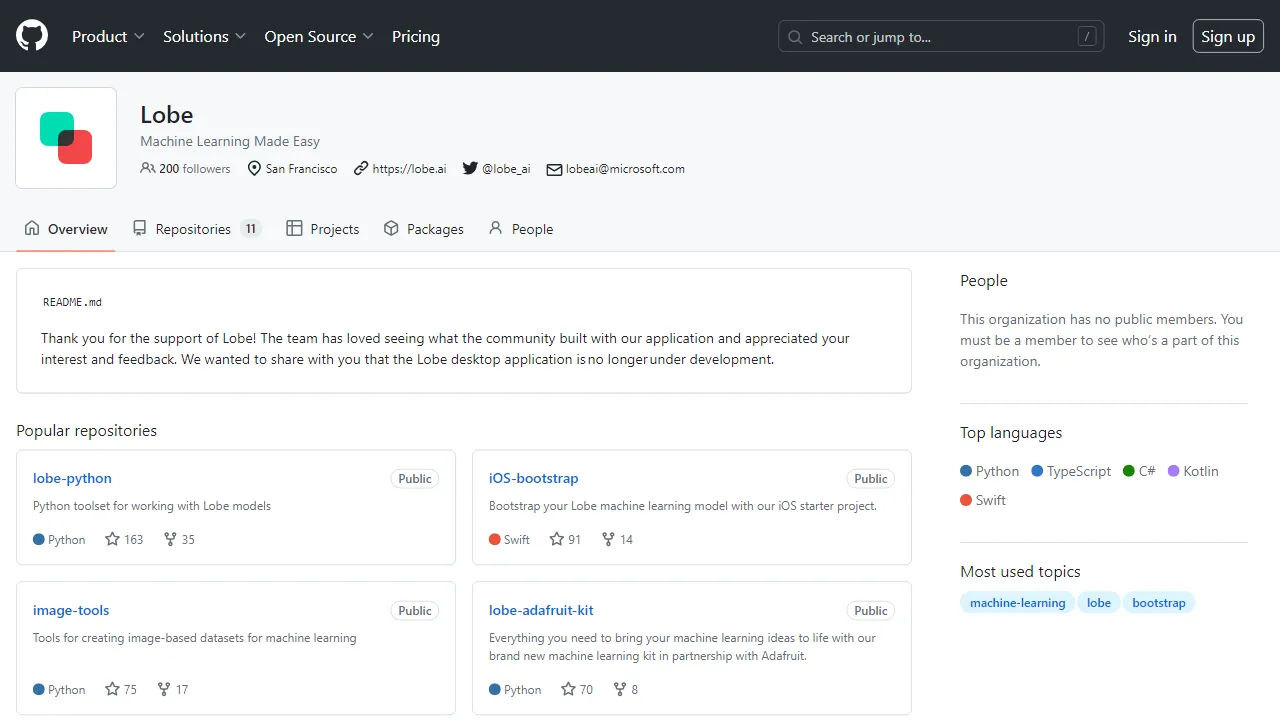This screenshot has width=1280, height=720.
Task: Click the star icon on image-tools
Action: tap(113, 689)
